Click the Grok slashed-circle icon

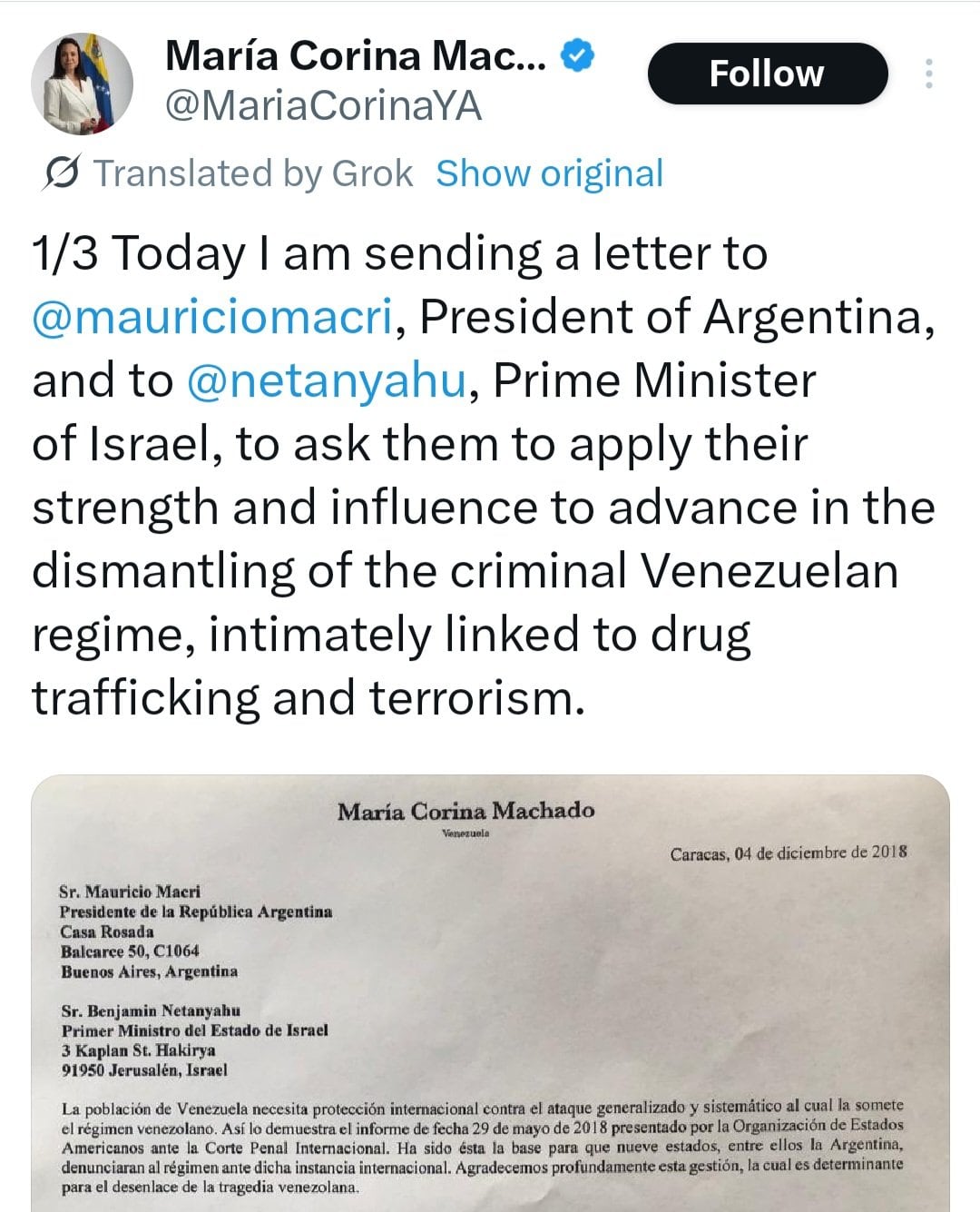(62, 172)
